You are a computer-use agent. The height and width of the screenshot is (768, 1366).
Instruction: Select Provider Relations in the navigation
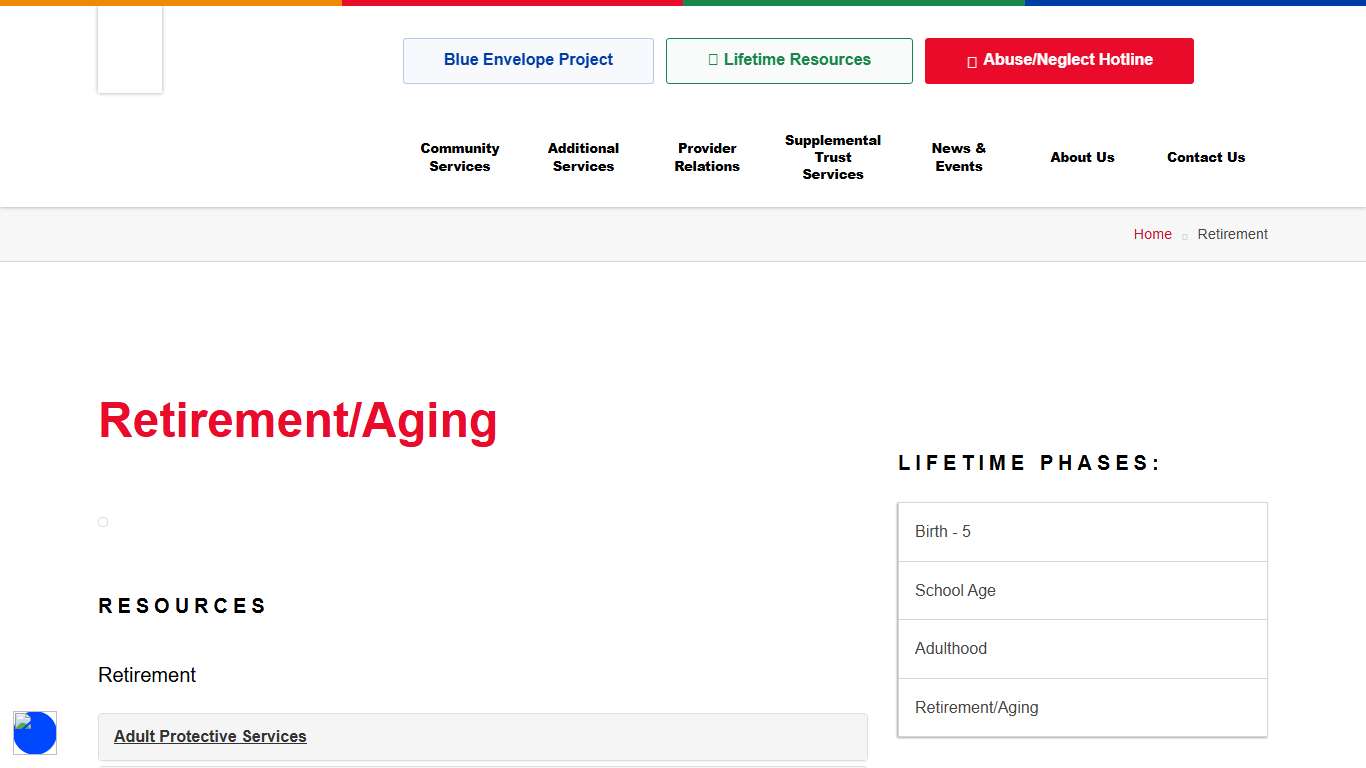tap(707, 157)
